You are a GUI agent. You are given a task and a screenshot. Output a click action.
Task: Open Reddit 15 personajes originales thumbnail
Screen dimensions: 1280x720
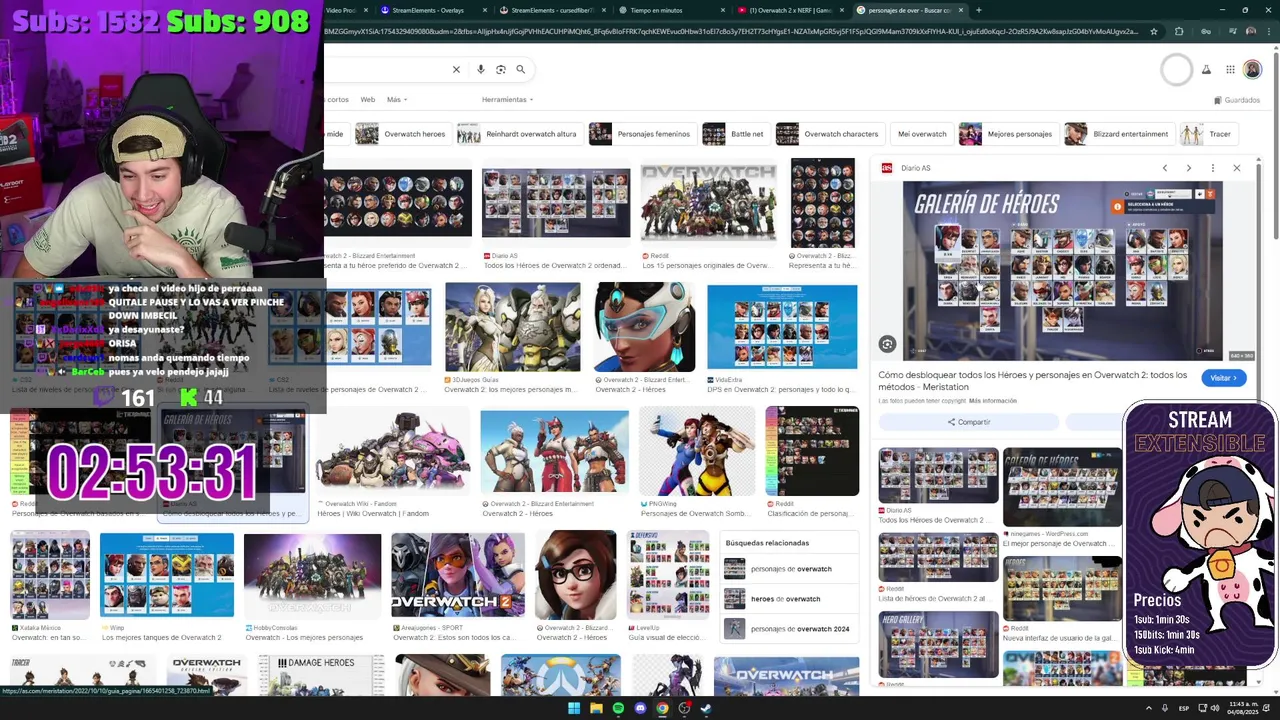(x=708, y=202)
